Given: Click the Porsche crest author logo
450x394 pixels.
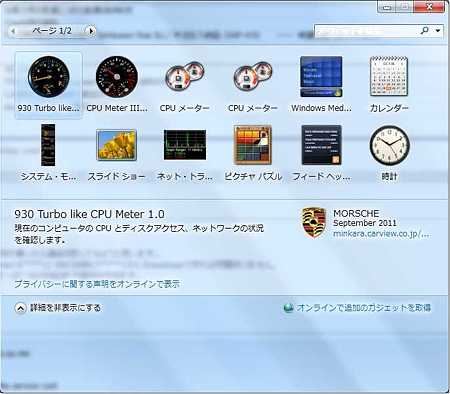Looking at the screenshot, I should point(313,222).
